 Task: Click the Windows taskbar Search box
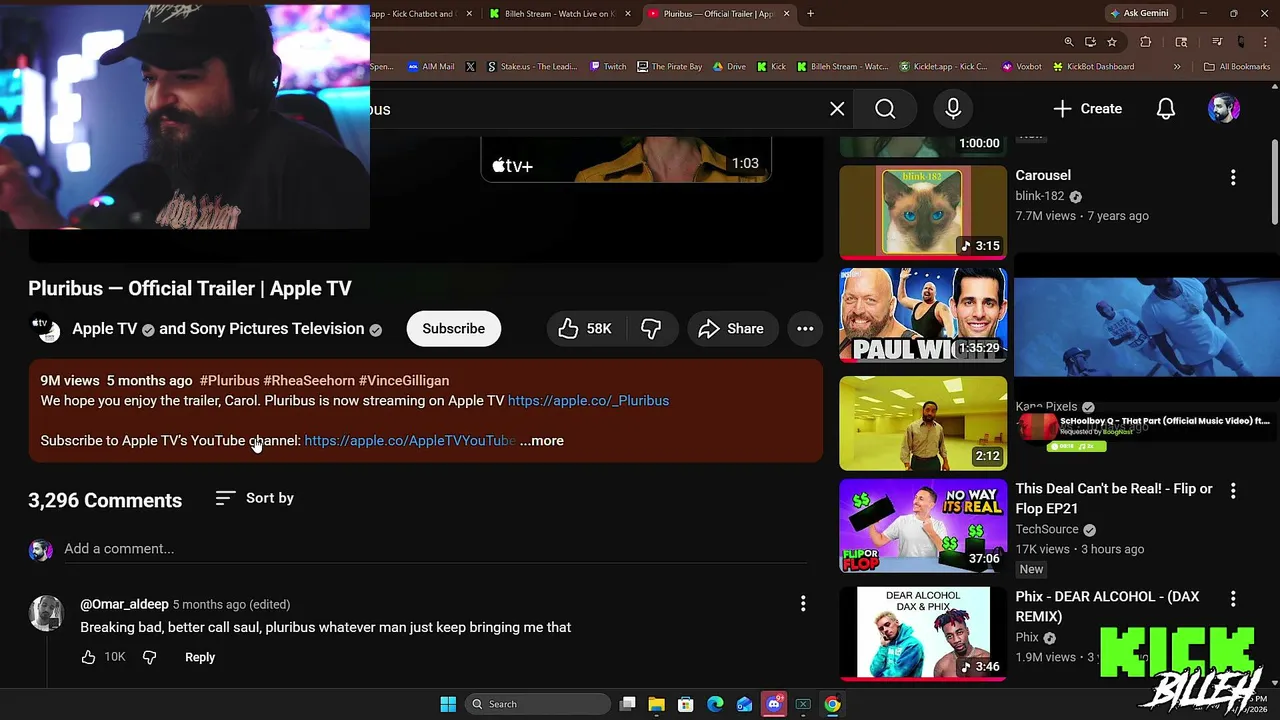tap(537, 704)
